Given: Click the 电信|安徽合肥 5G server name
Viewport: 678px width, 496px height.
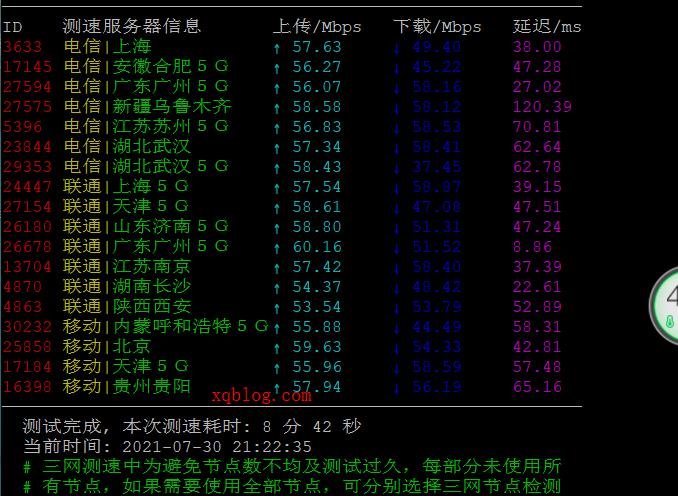Looking at the screenshot, I should (x=146, y=66).
